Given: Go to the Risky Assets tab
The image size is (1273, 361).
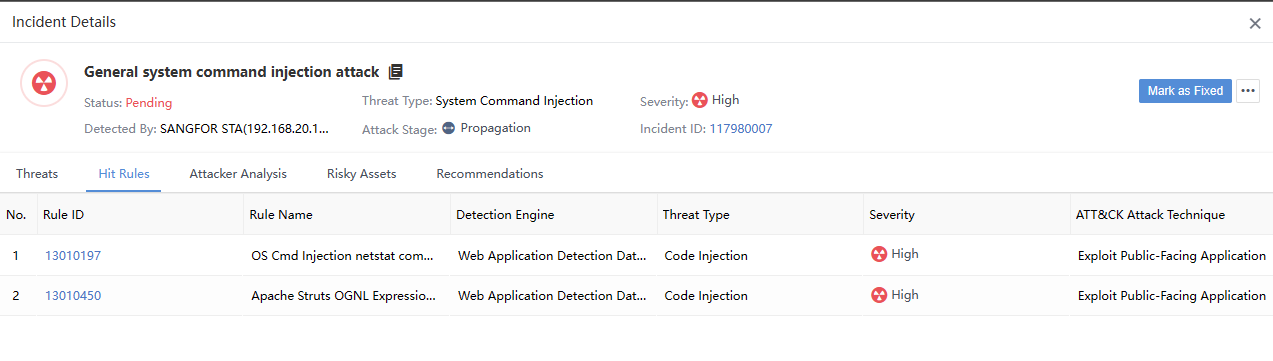Looking at the screenshot, I should coord(361,174).
